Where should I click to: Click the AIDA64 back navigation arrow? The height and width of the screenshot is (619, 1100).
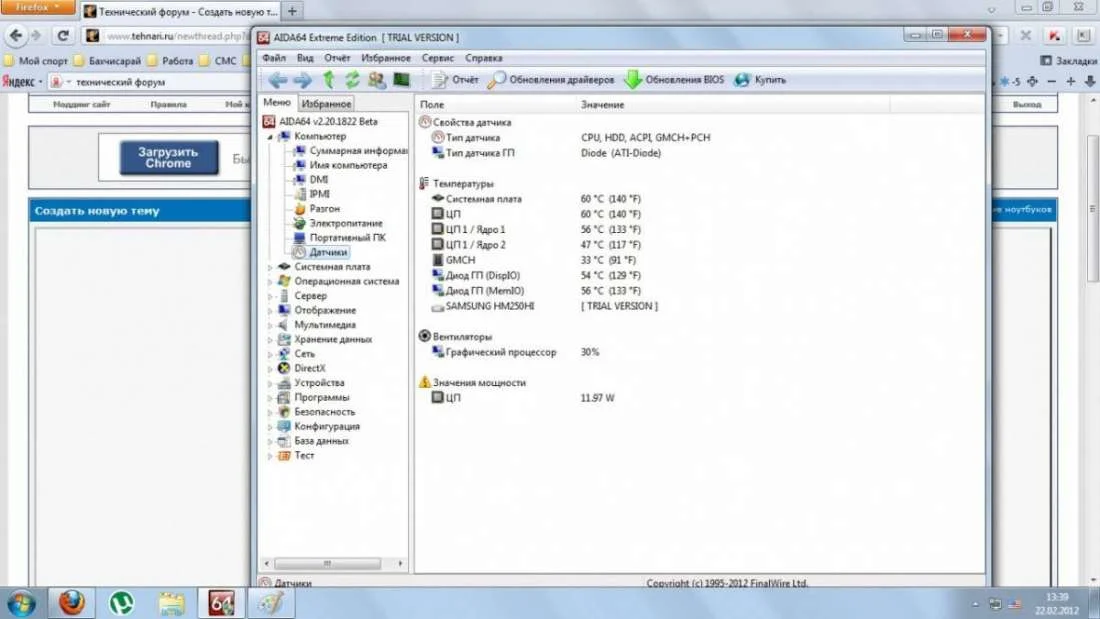point(277,80)
